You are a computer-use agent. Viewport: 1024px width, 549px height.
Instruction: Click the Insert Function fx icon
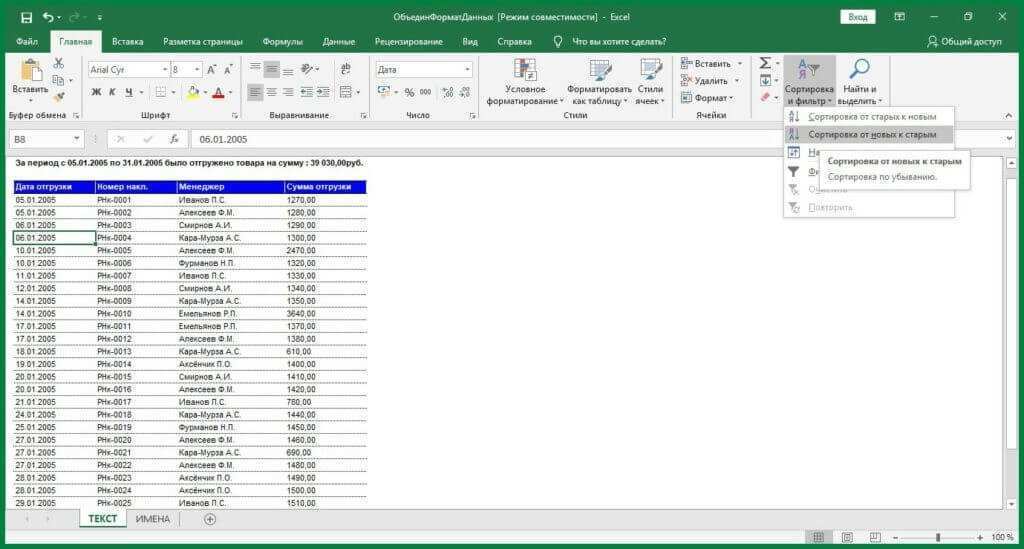click(173, 139)
